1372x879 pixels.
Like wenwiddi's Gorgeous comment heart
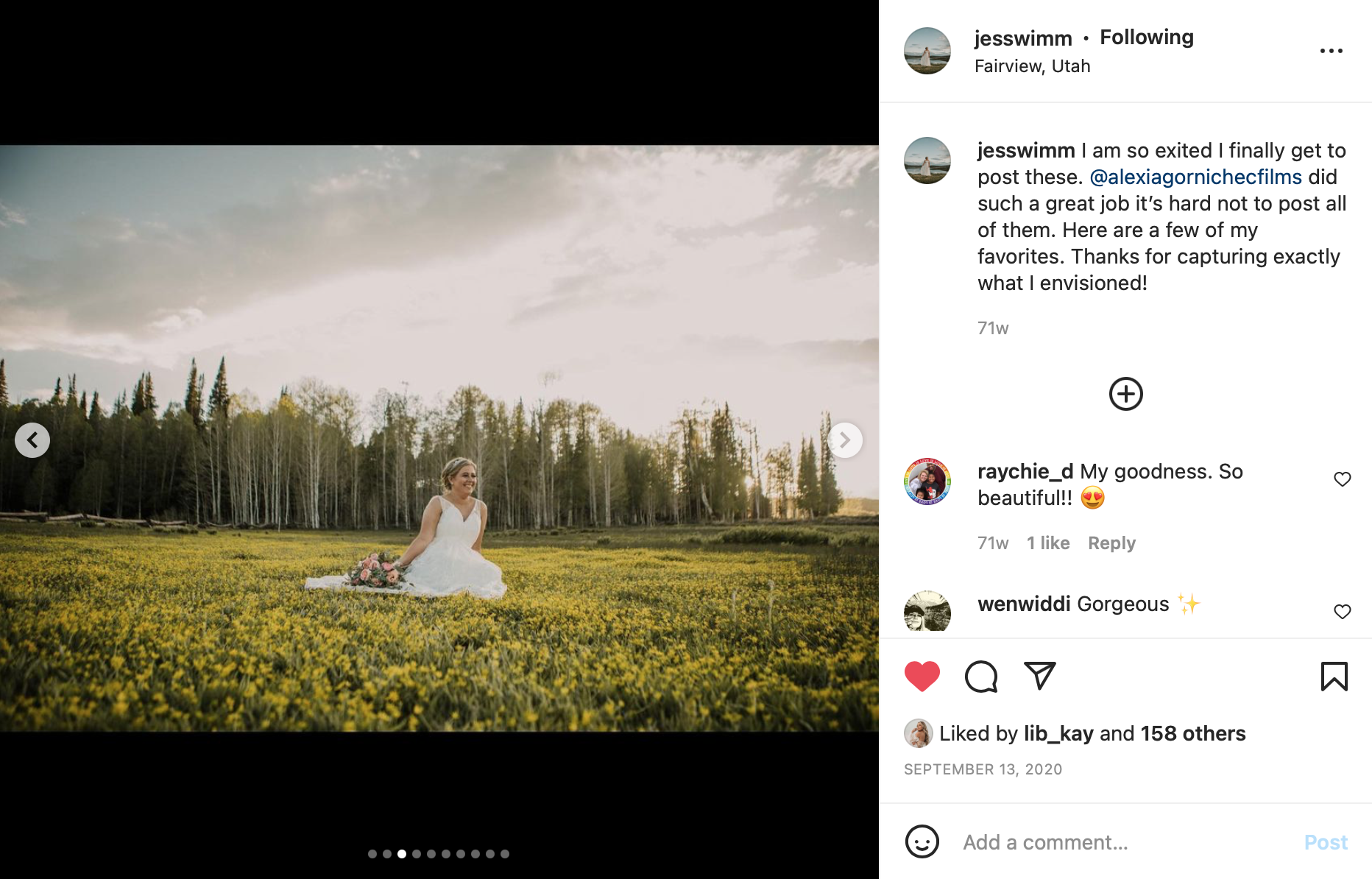pos(1342,612)
